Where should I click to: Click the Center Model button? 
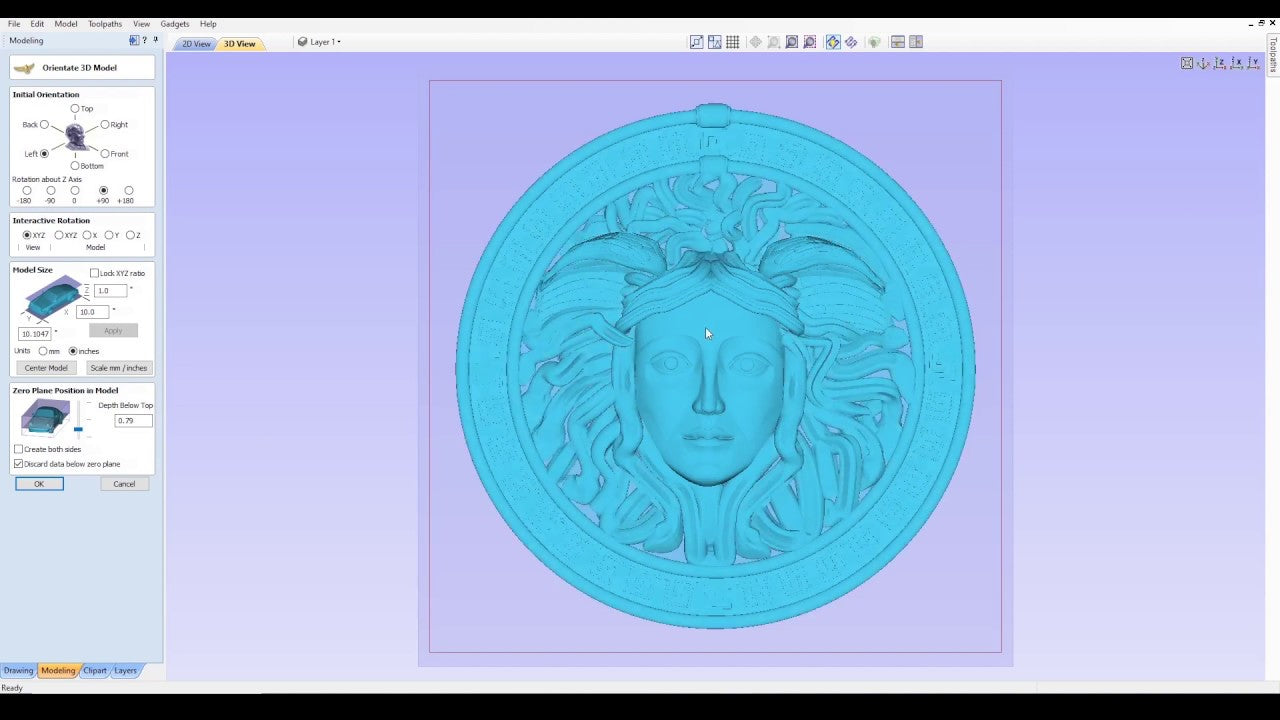(45, 367)
